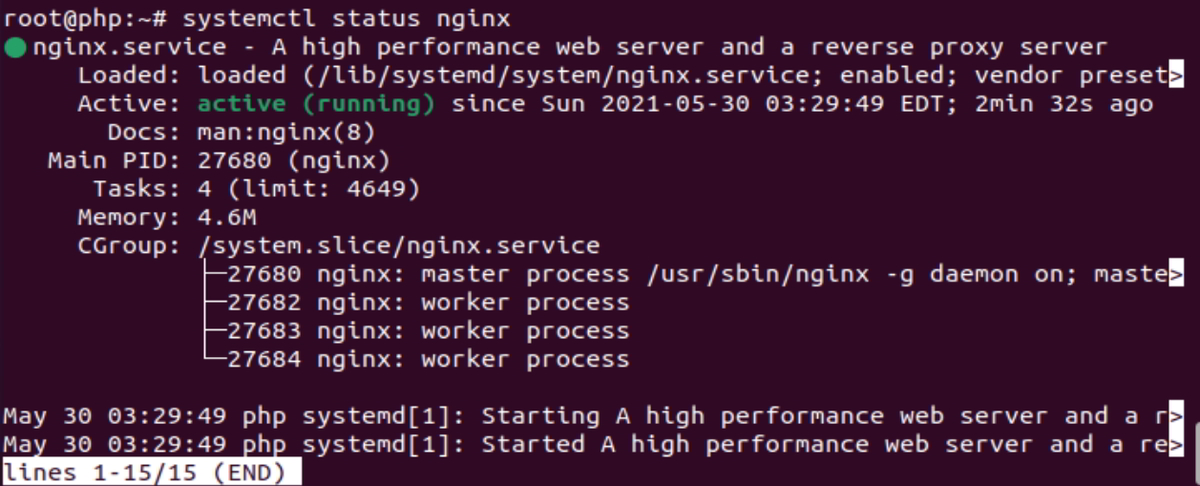The image size is (1200, 486).
Task: Click the truncation marker on master process line
Action: click(x=1176, y=274)
